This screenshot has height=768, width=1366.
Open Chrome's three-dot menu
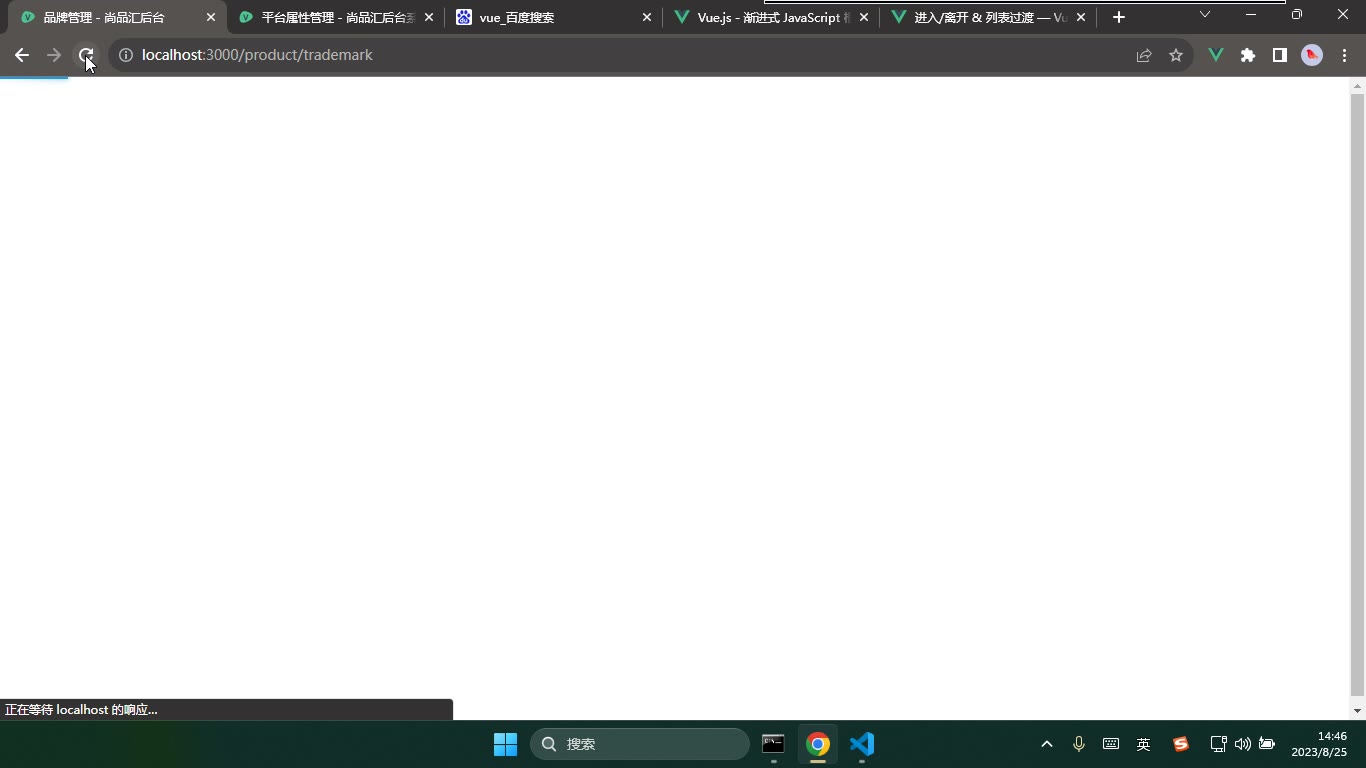click(1344, 55)
